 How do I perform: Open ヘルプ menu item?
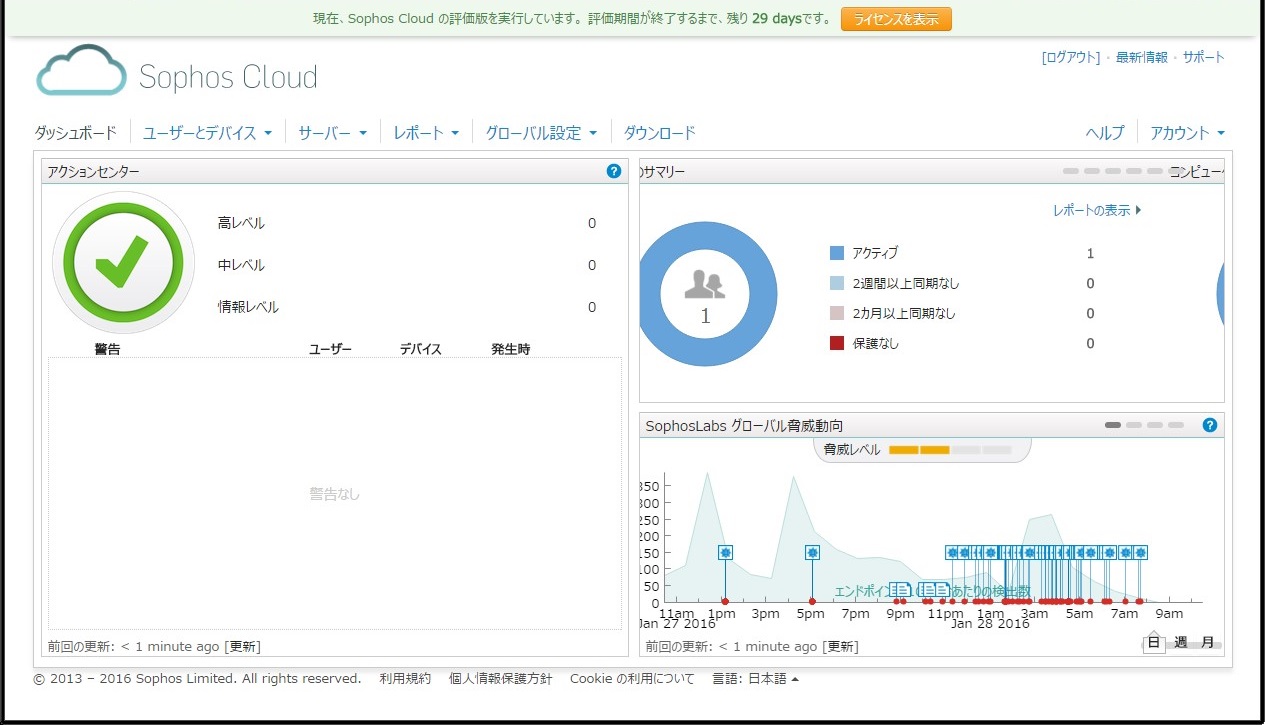tap(1105, 132)
